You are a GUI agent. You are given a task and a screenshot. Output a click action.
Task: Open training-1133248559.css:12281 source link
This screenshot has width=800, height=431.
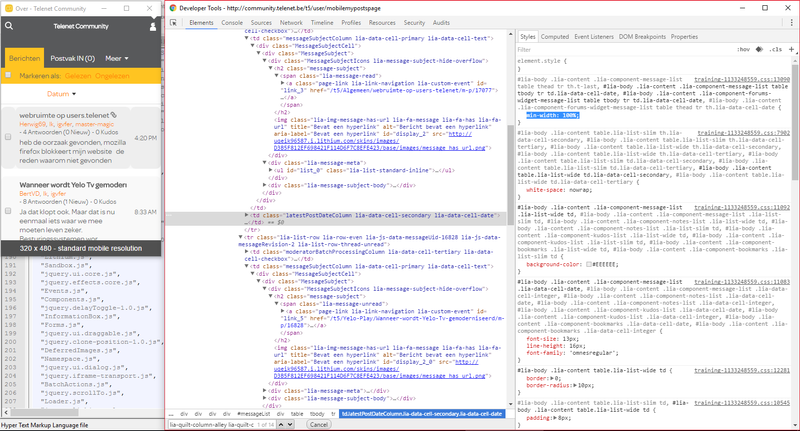[742, 370]
